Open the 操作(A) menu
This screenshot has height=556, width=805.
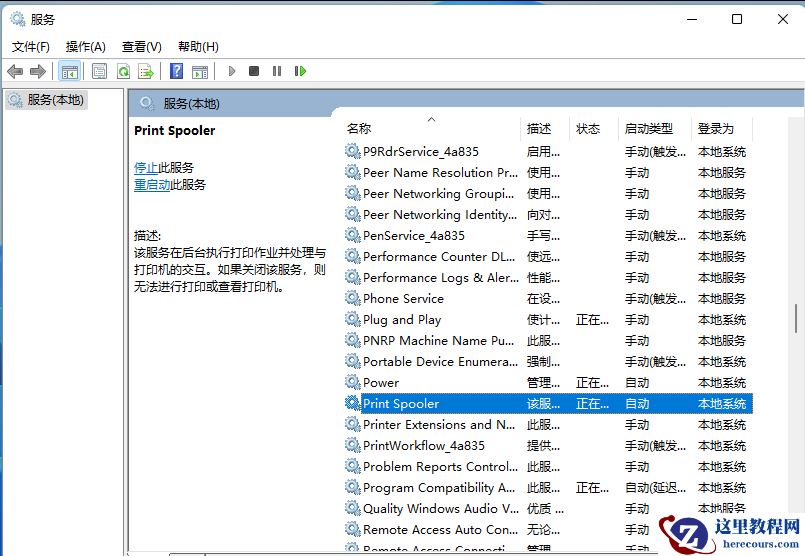coord(86,47)
